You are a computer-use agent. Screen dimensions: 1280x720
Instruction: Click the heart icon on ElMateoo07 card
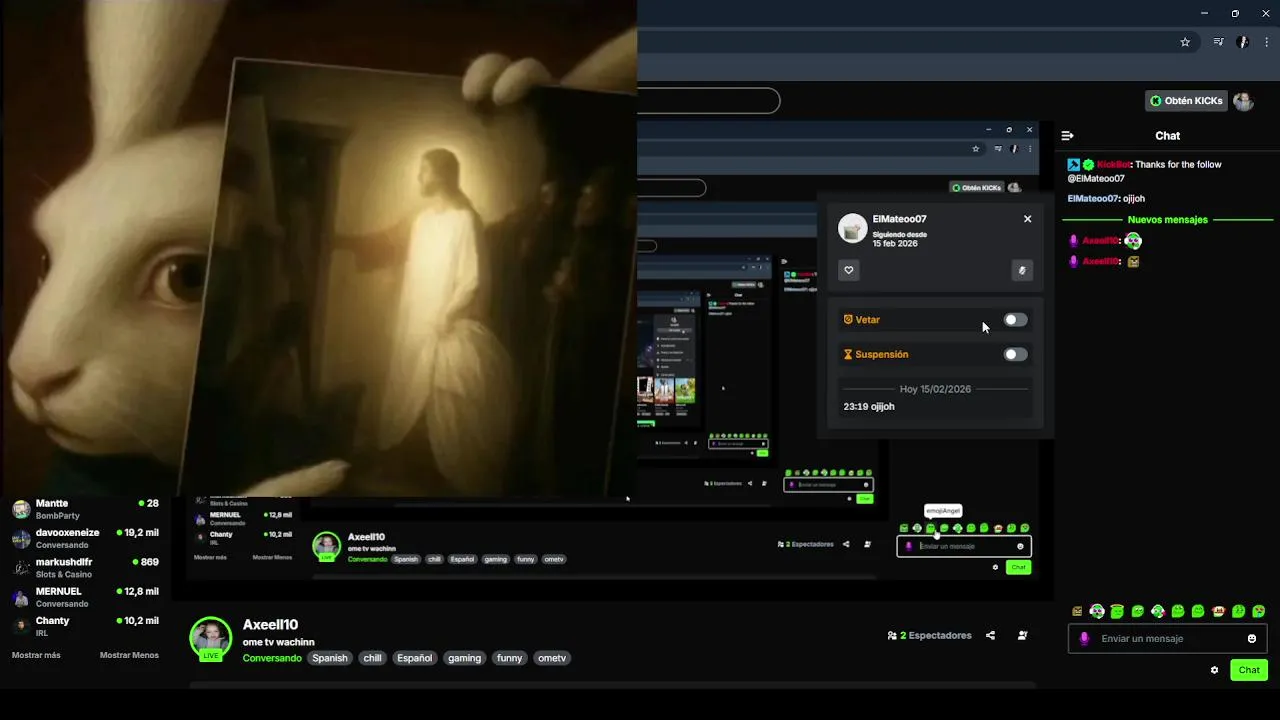point(849,270)
